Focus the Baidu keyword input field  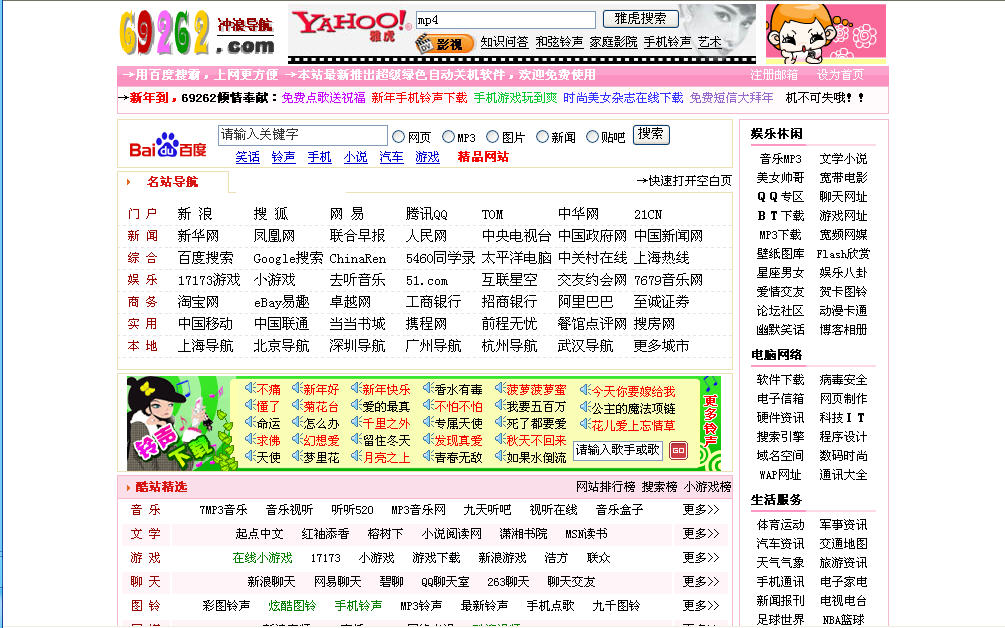coord(303,135)
